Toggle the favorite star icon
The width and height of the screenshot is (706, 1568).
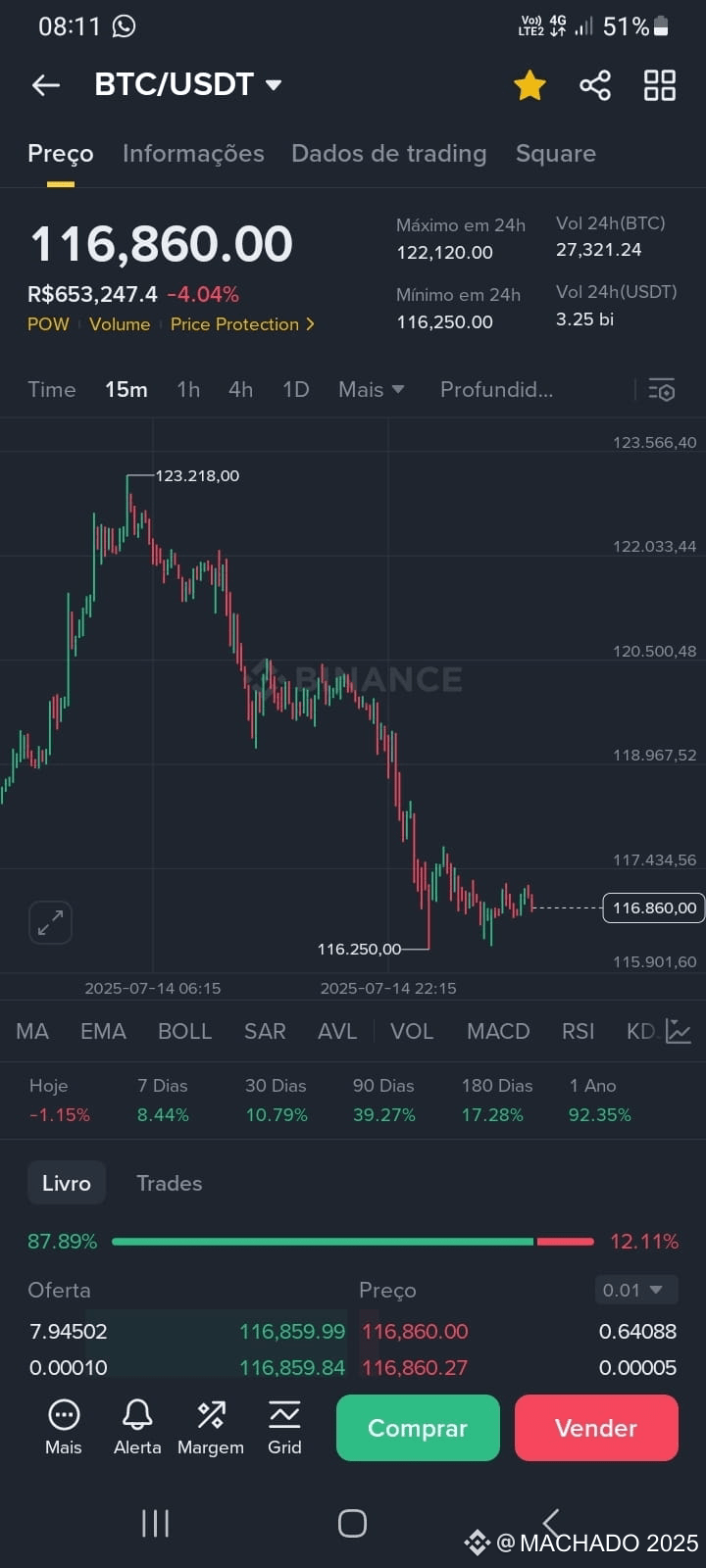coord(529,85)
